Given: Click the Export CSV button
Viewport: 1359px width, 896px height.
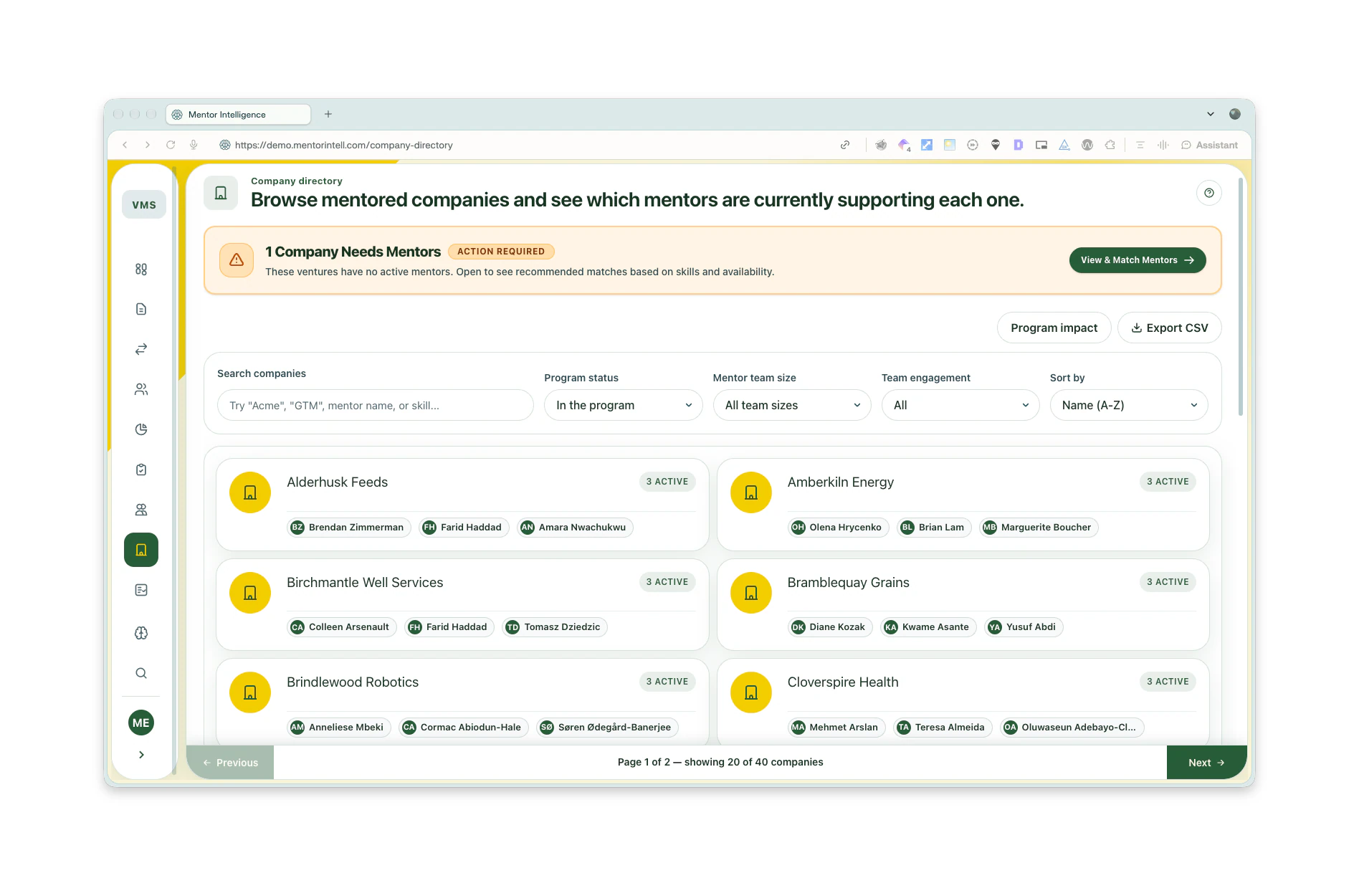Looking at the screenshot, I should 1170,328.
